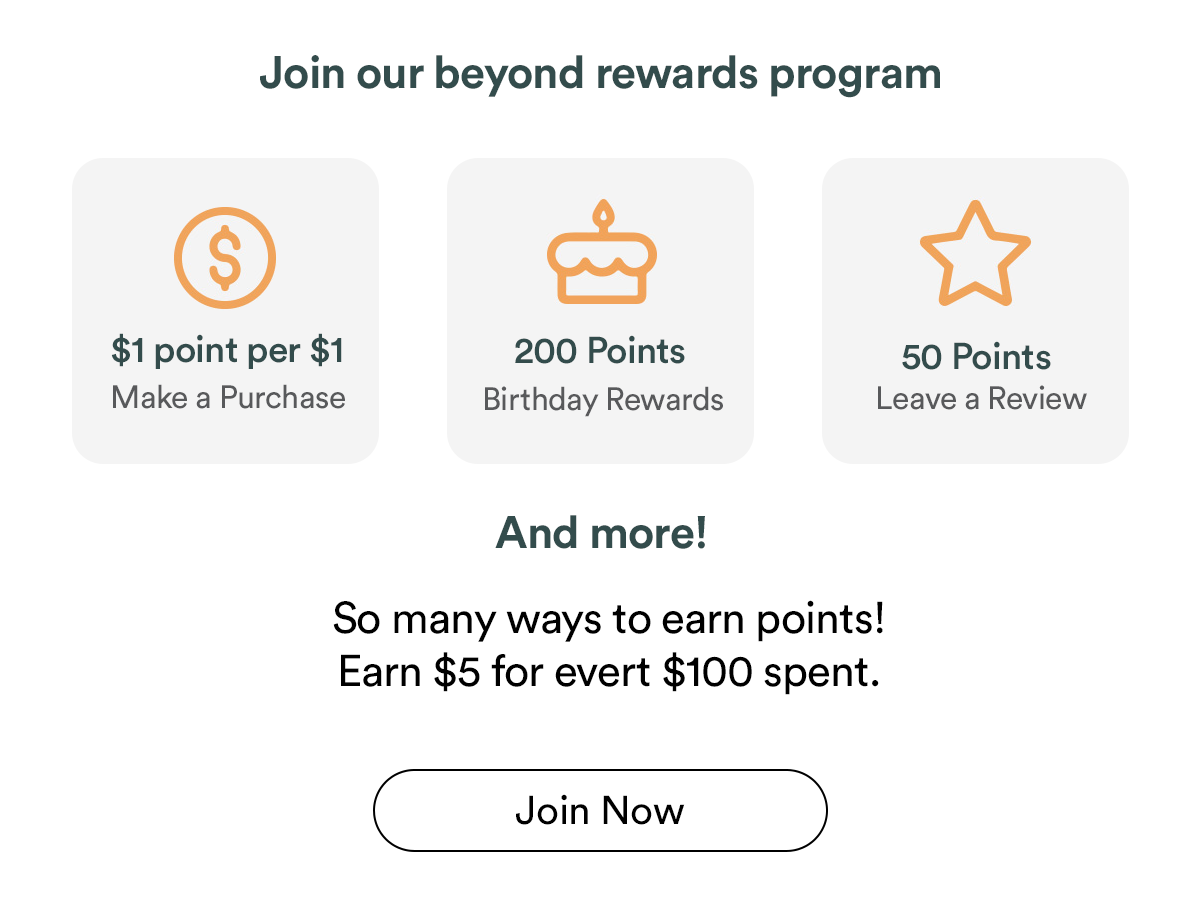Click the "$100" amount in the earn text
Screen dimensions: 1200x904
coord(707,672)
